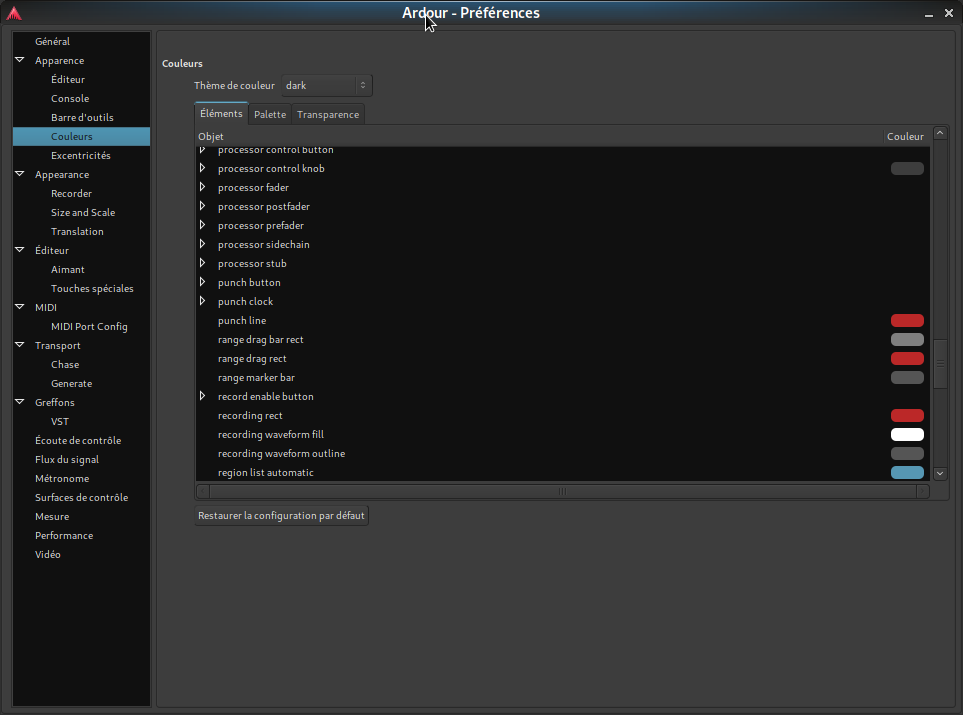The image size is (963, 715).
Task: Open the Aimant preferences page
Action: click(68, 270)
